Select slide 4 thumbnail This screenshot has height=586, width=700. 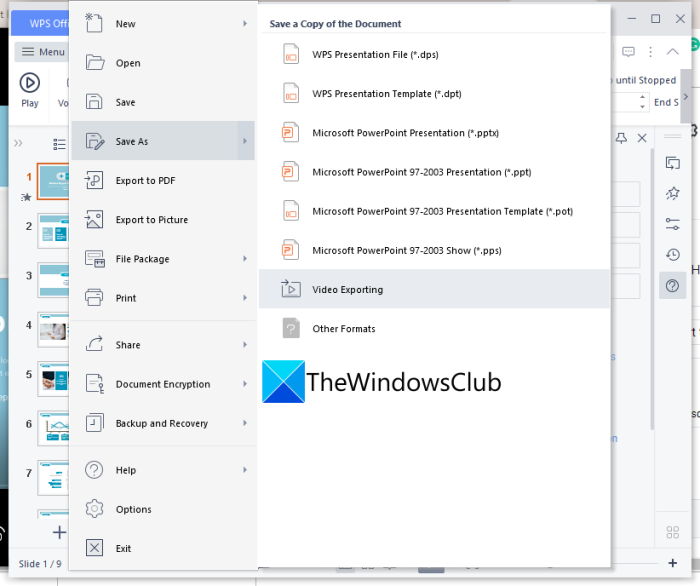[53, 330]
